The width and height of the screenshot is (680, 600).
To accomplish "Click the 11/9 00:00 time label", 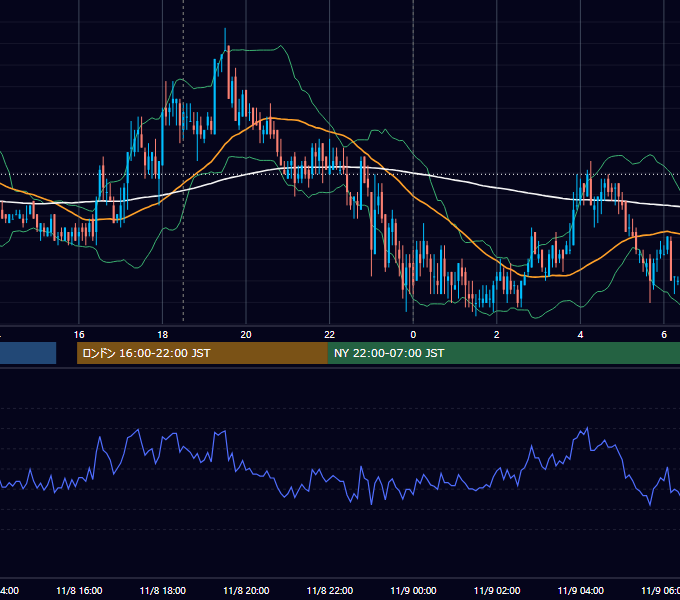I will pos(413,590).
